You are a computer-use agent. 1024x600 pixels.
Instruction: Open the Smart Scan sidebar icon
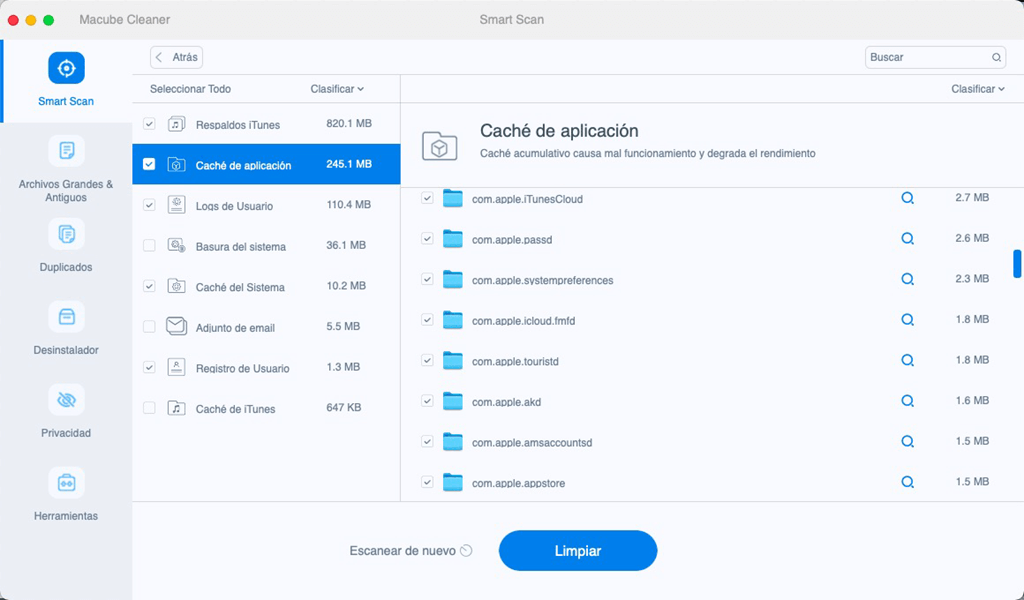(x=66, y=68)
